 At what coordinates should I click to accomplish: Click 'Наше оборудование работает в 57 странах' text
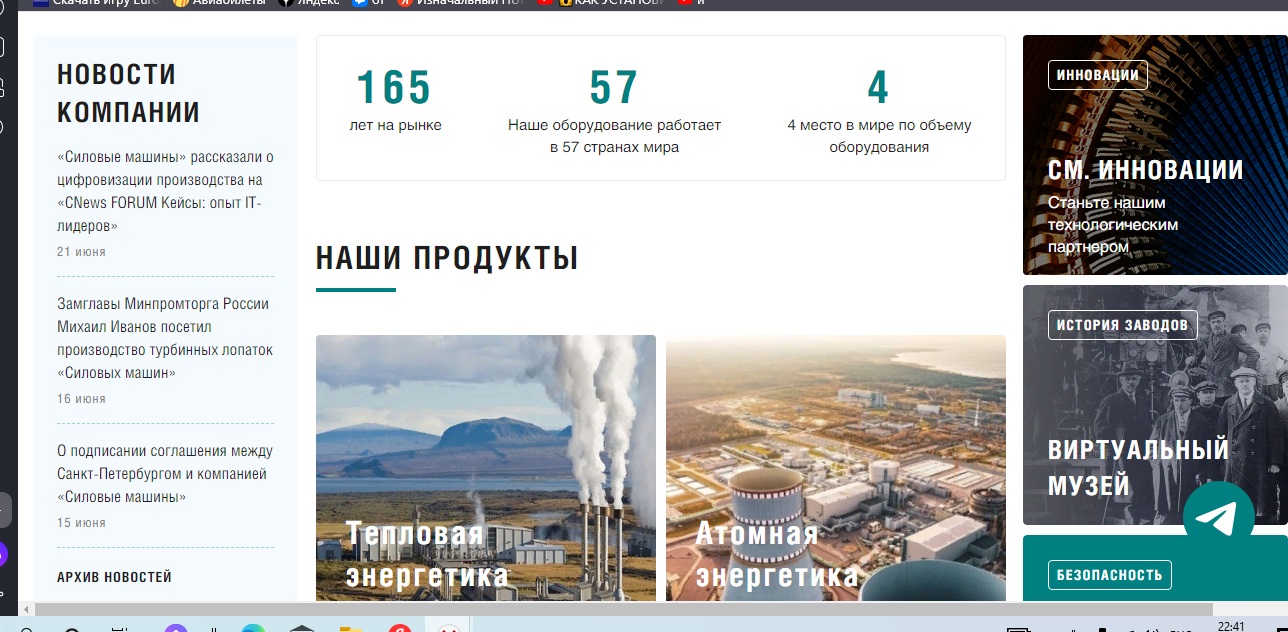(x=614, y=136)
